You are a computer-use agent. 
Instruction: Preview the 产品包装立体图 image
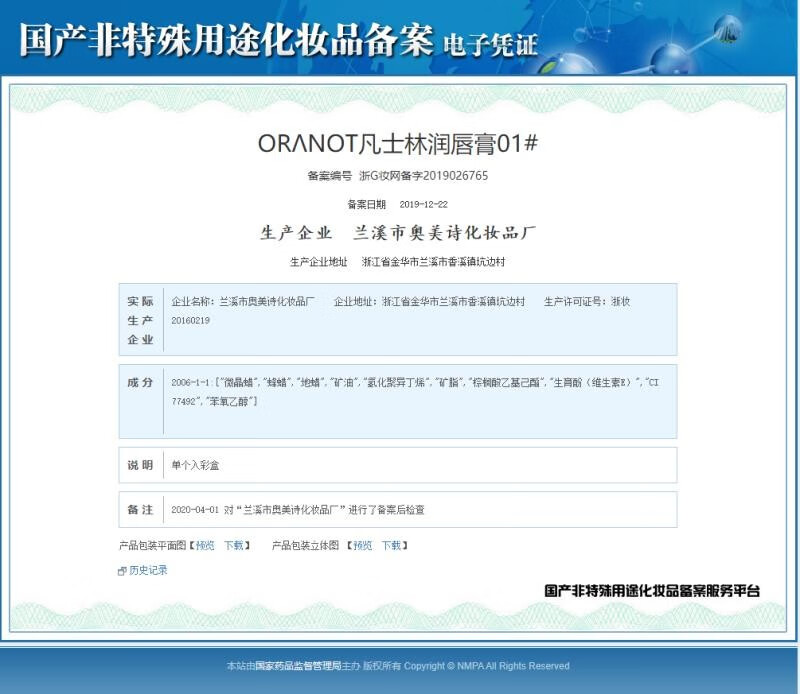coord(363,546)
